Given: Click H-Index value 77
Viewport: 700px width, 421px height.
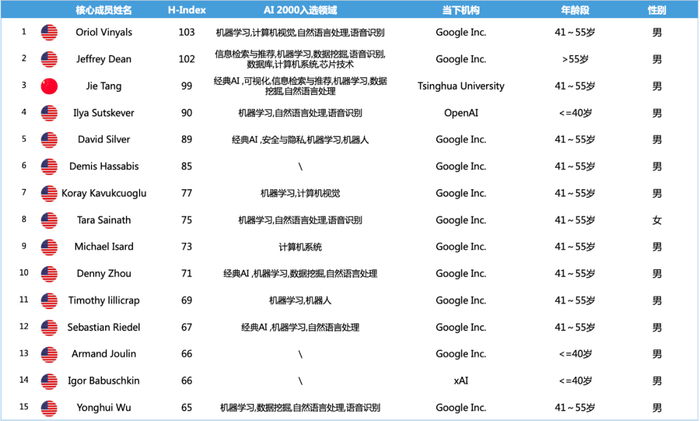Looking at the screenshot, I should tap(187, 193).
